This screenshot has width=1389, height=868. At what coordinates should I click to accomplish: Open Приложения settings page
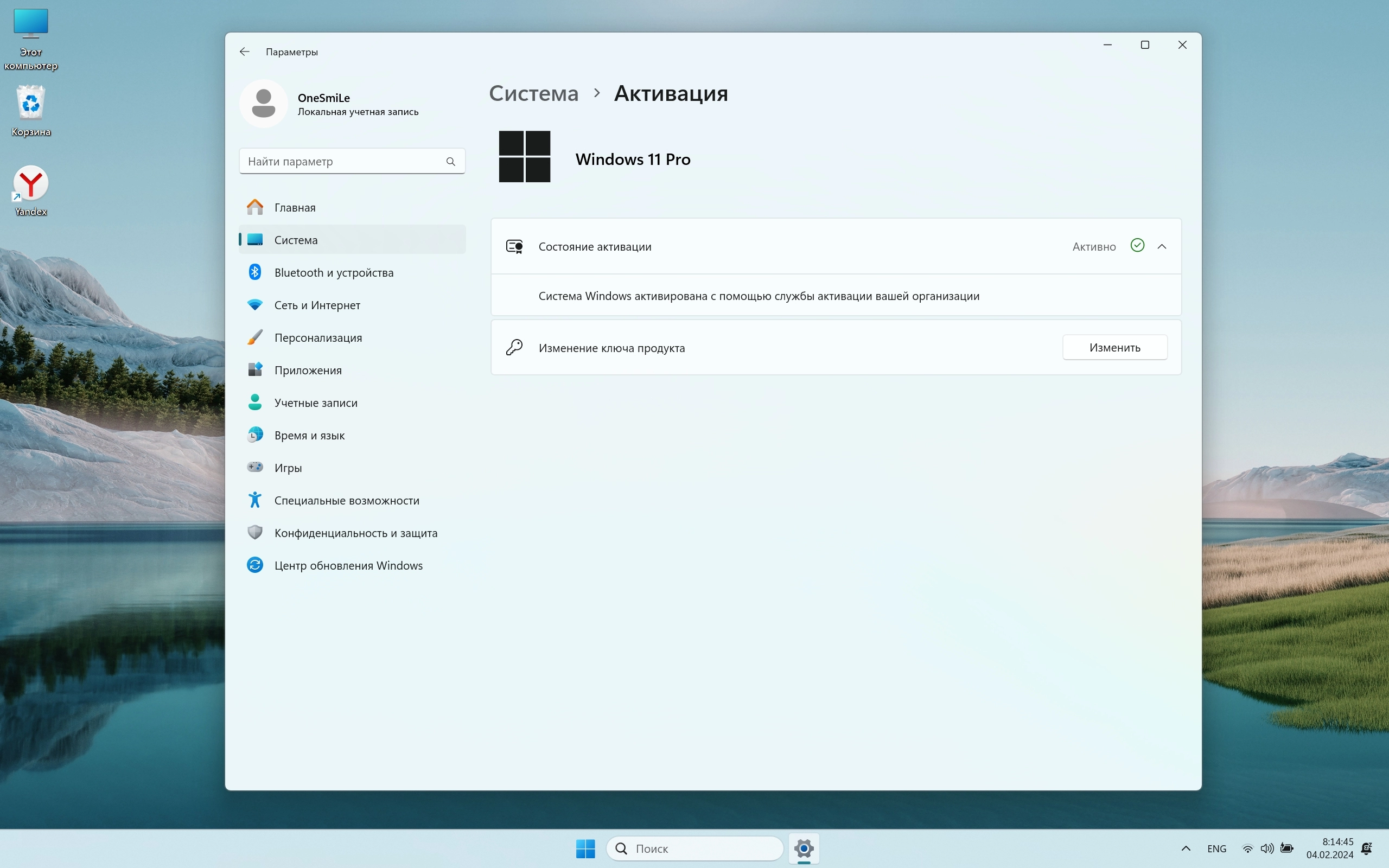pyautogui.click(x=308, y=371)
